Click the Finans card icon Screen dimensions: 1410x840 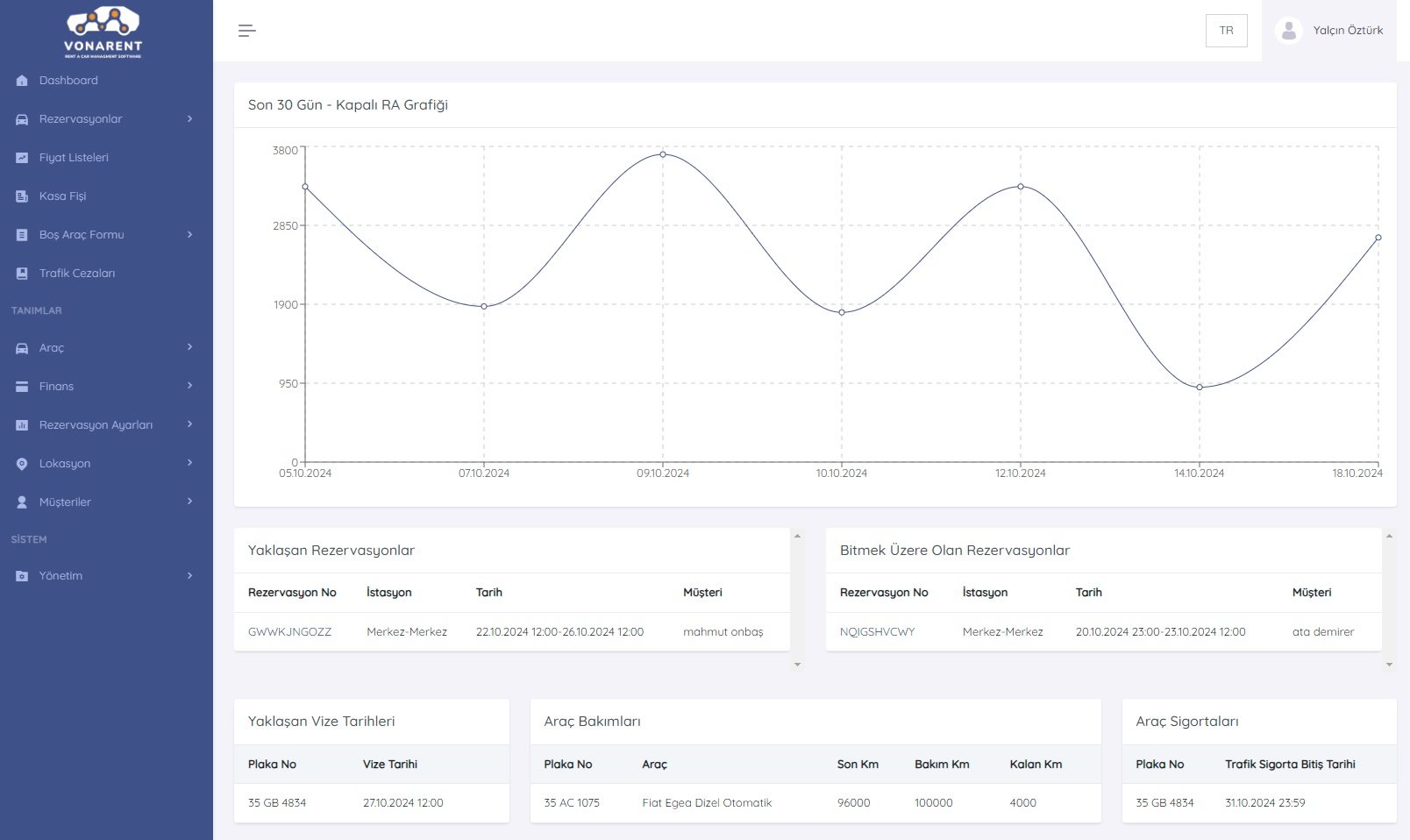point(22,387)
